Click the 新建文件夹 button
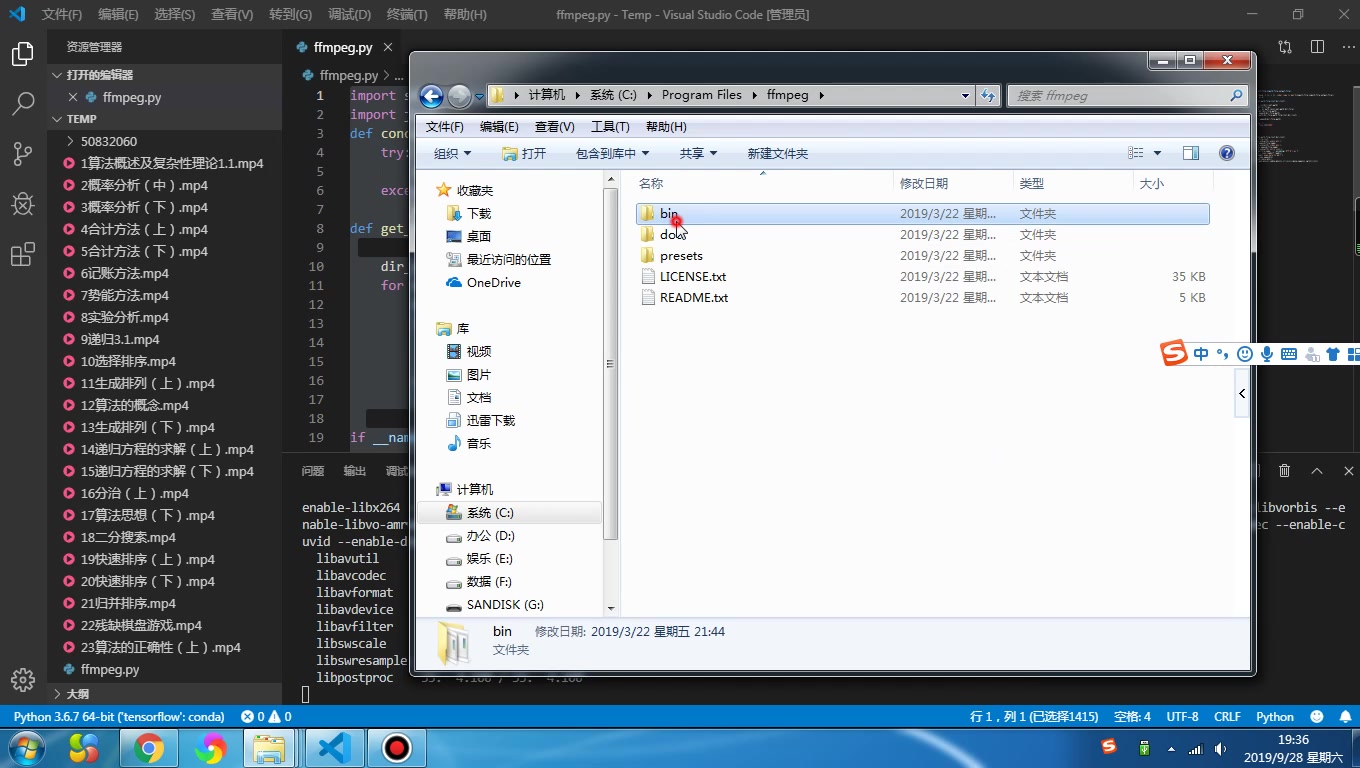Screen dimensions: 1360x768 coord(778,153)
